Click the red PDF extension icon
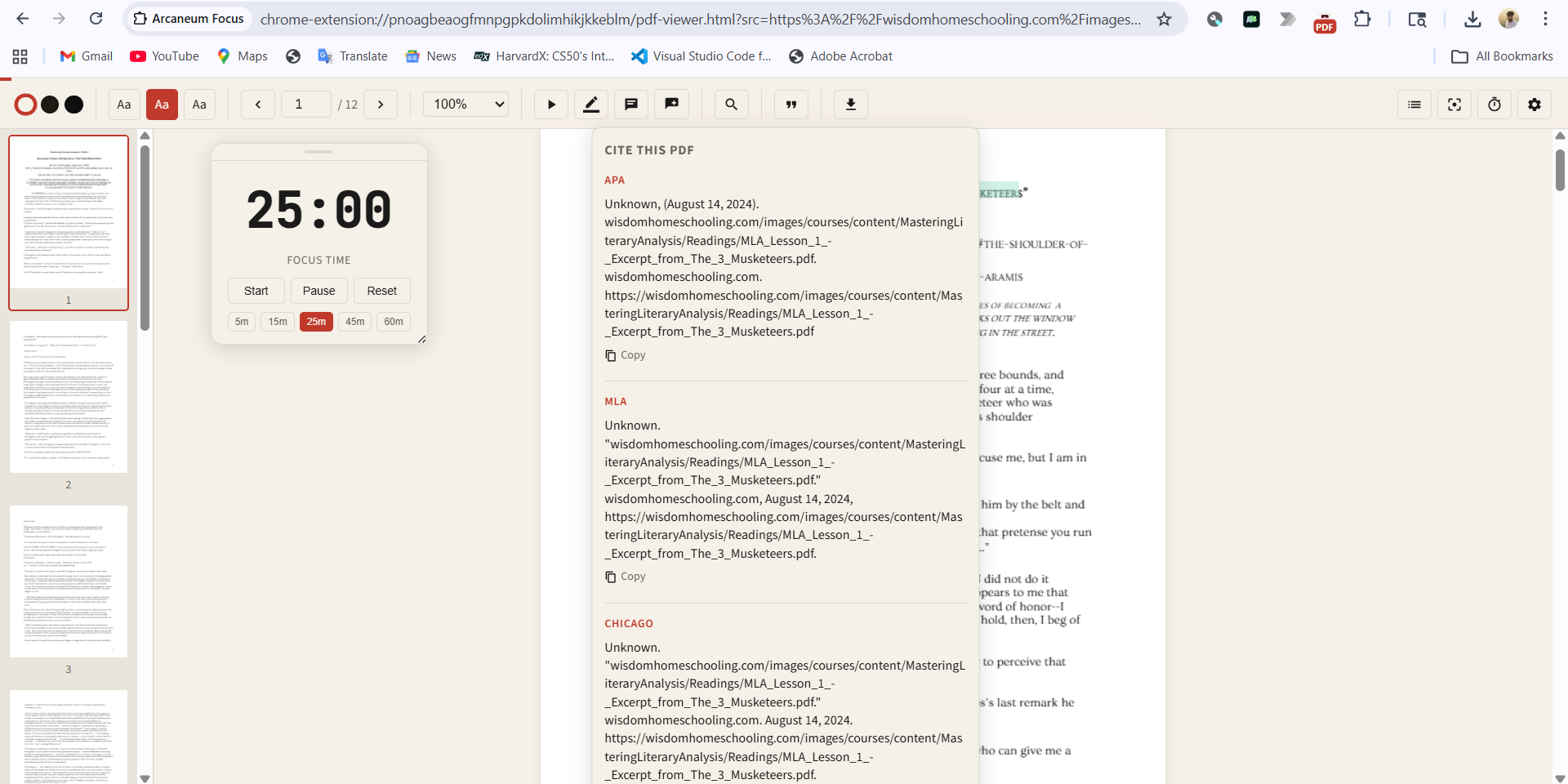1568x784 pixels. tap(1325, 20)
